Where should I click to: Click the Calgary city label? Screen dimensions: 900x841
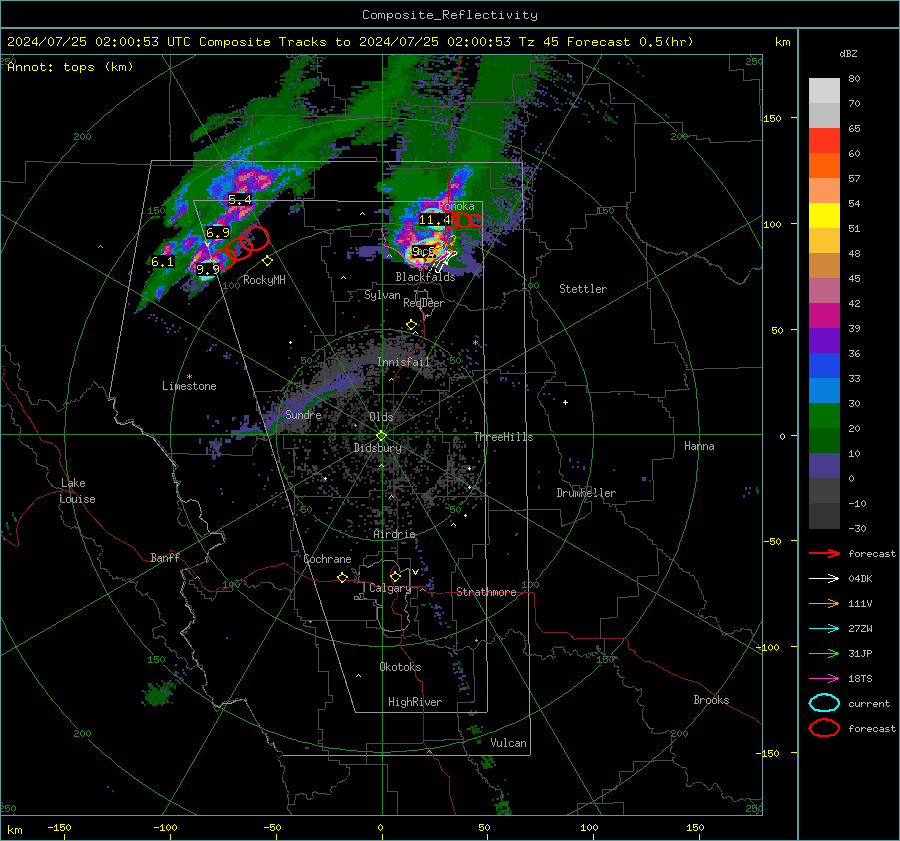[390, 588]
